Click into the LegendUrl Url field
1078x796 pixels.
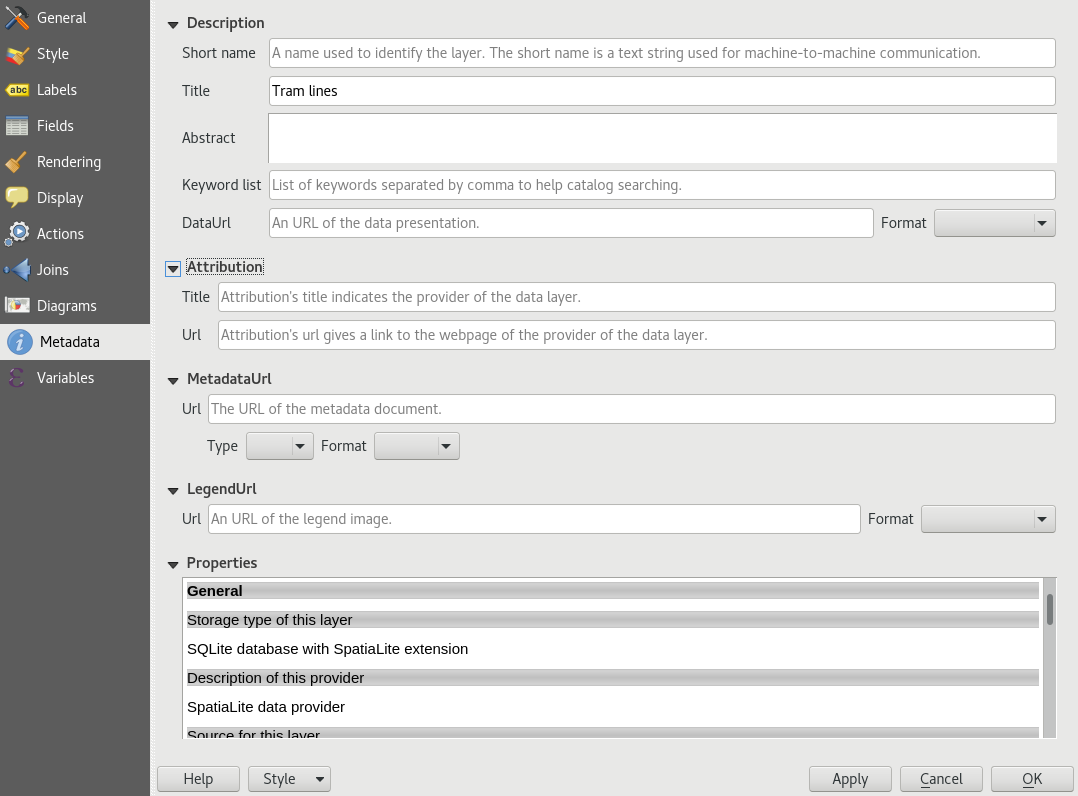click(534, 519)
